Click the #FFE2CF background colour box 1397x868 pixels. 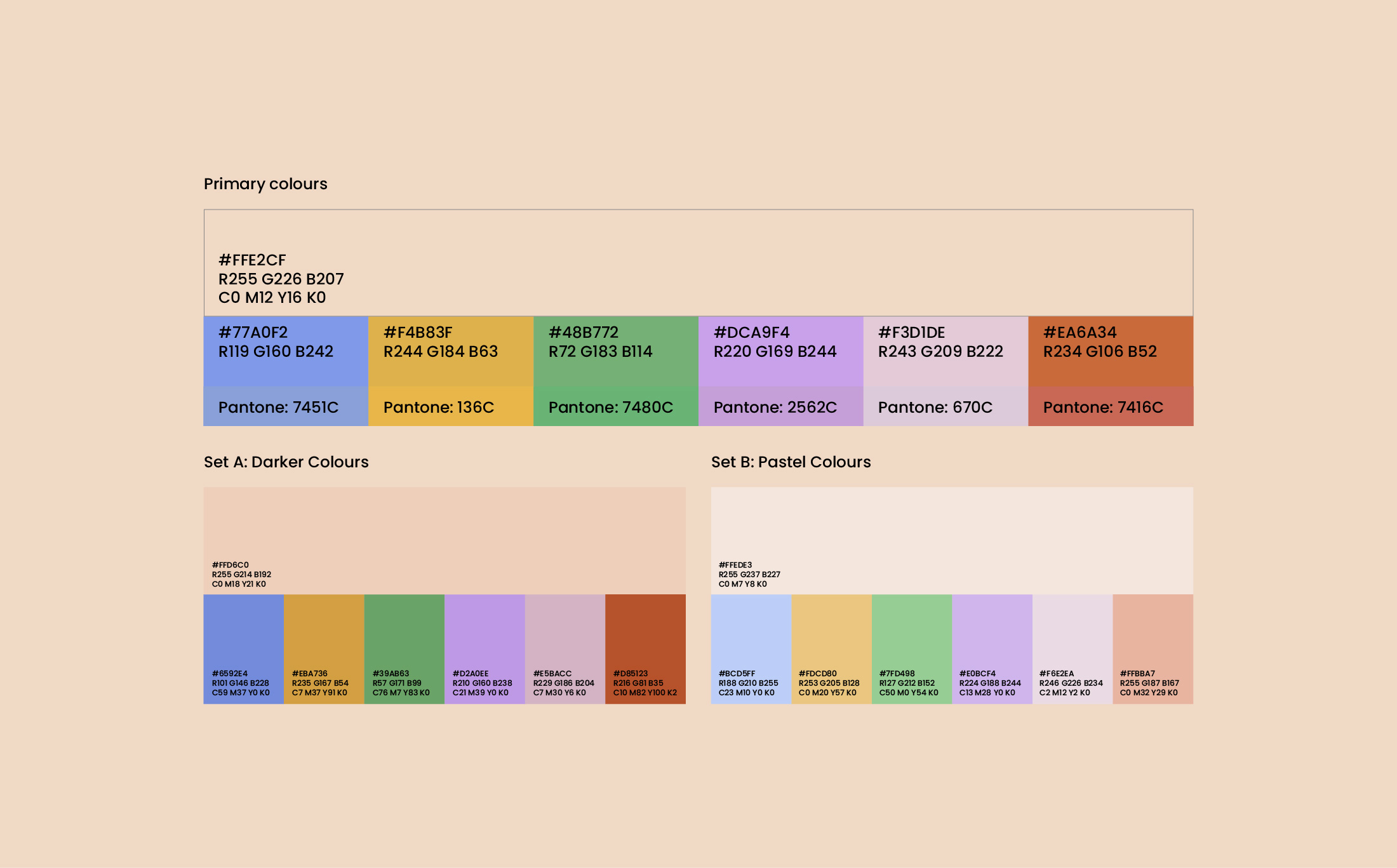click(698, 262)
